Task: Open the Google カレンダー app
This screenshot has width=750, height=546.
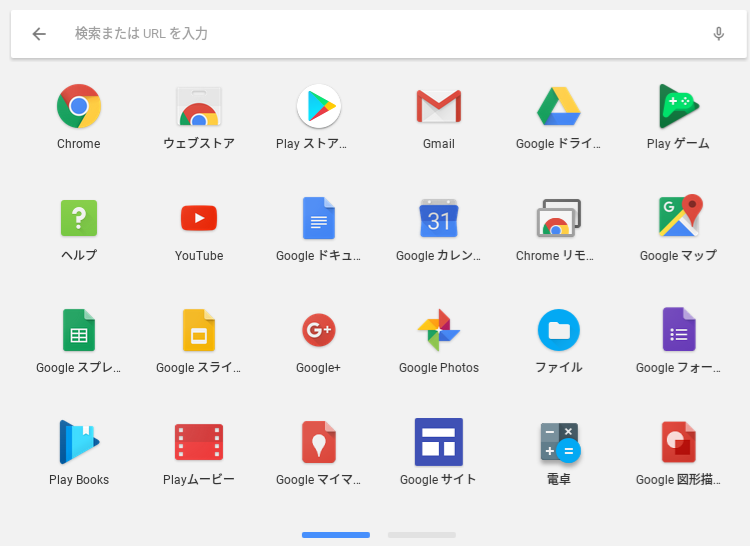Action: click(x=439, y=218)
